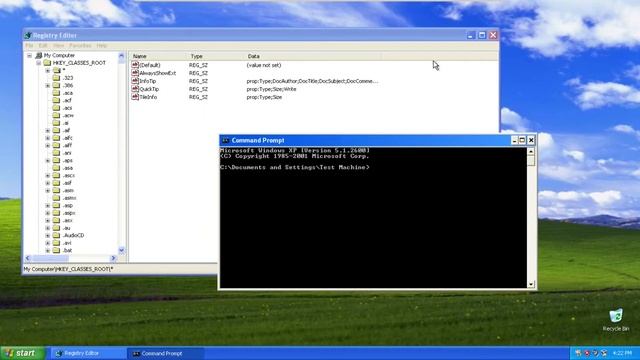Click the red system tray icon

click(587, 353)
